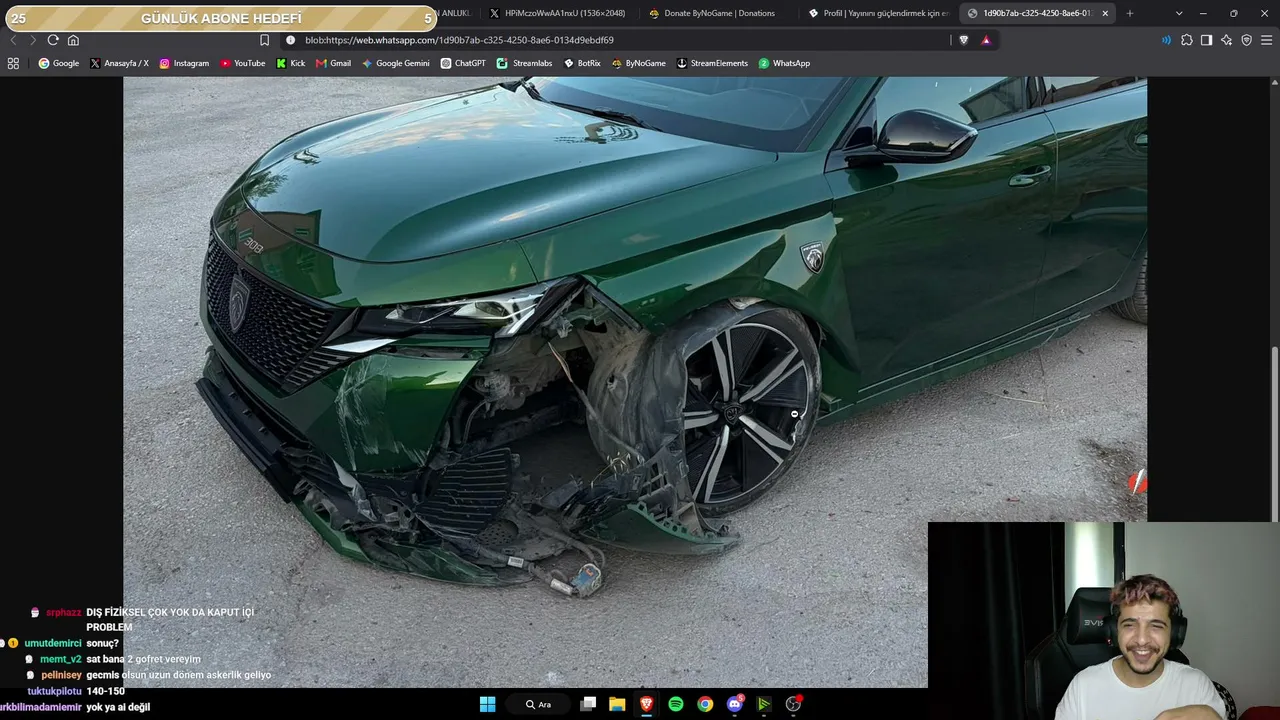Open the ByNoGame bookmark
This screenshot has height=720, width=1280.
(x=638, y=63)
